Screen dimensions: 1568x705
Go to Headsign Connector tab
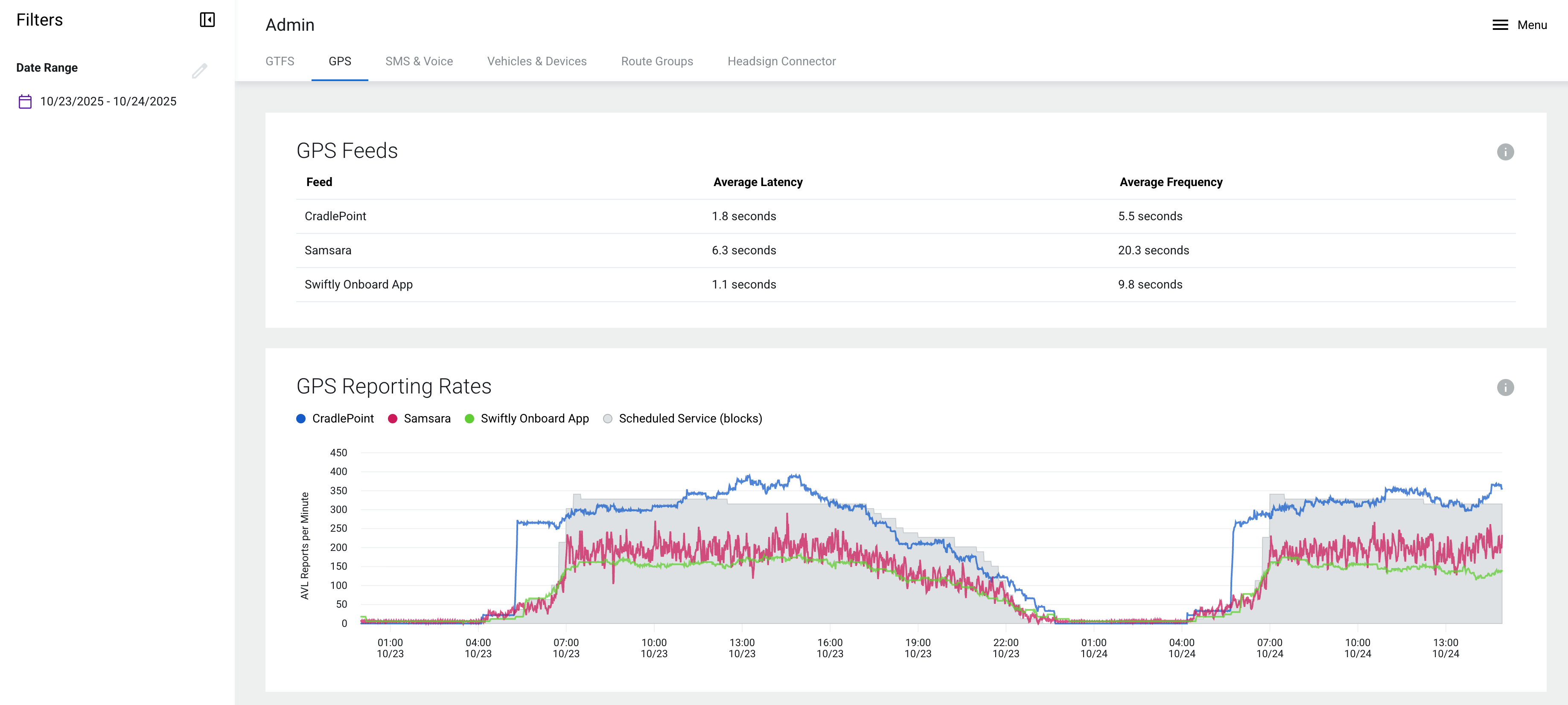pos(781,61)
